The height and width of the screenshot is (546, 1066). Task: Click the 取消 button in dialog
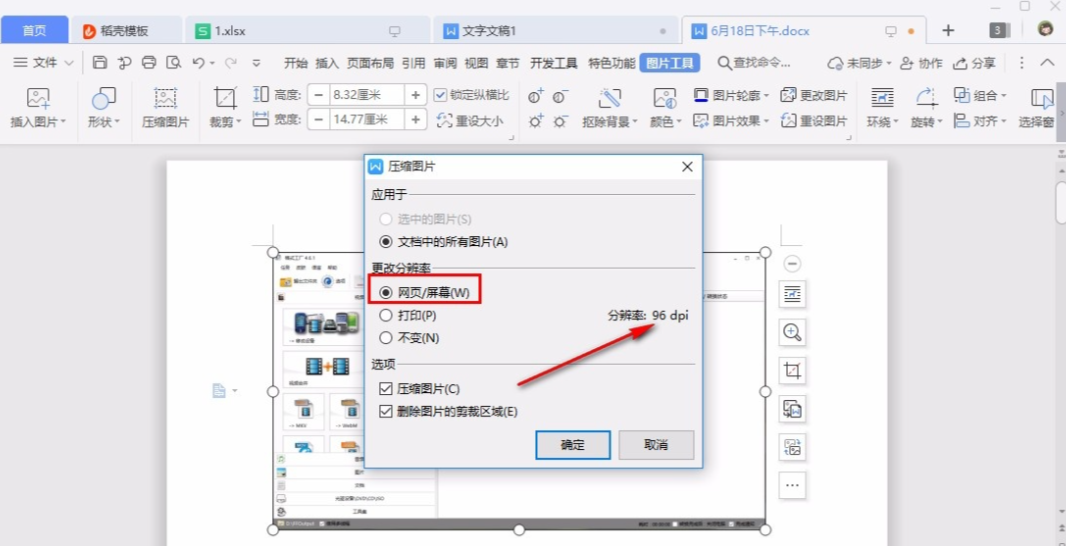click(655, 444)
